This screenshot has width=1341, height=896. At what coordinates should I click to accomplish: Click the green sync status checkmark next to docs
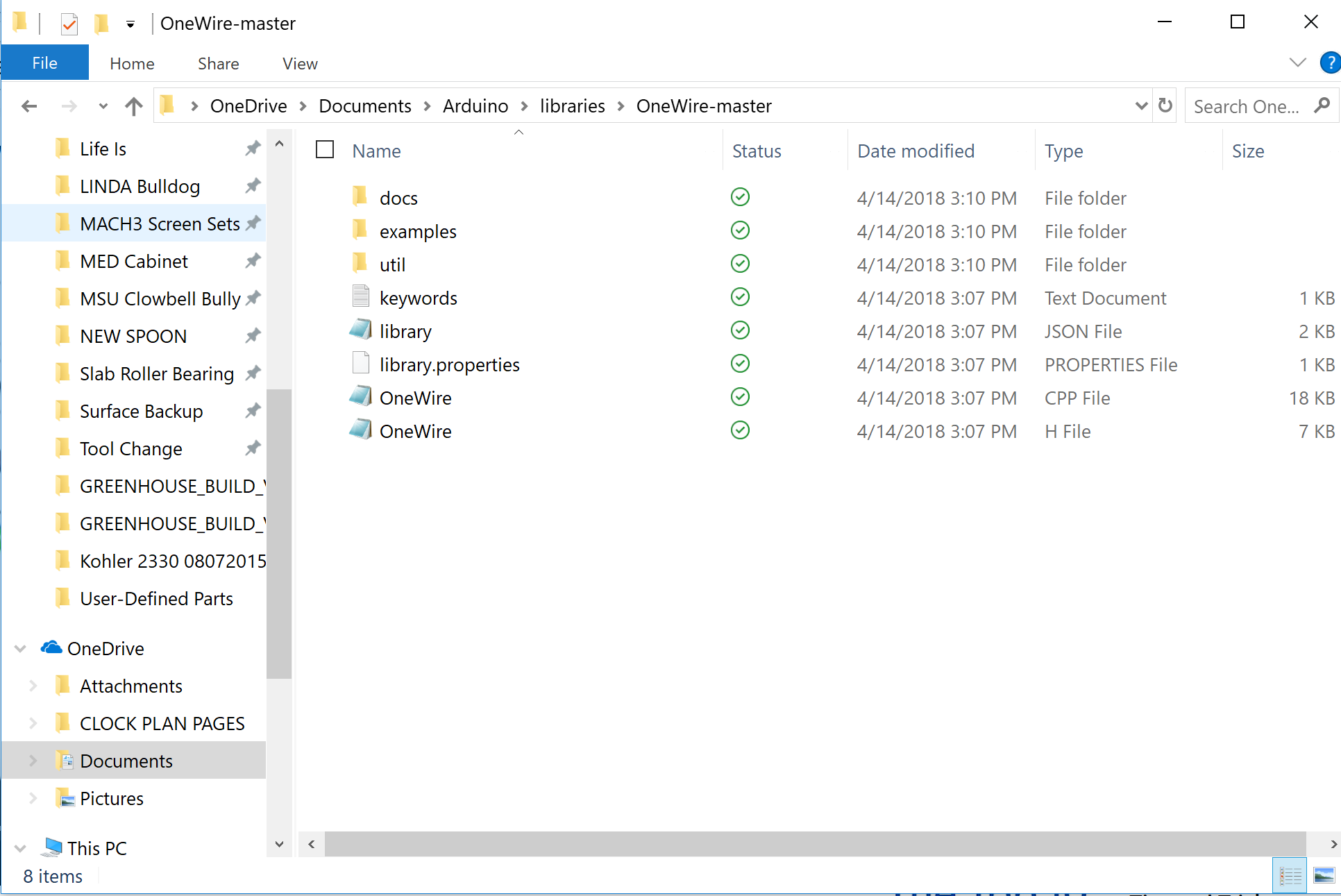(739, 197)
